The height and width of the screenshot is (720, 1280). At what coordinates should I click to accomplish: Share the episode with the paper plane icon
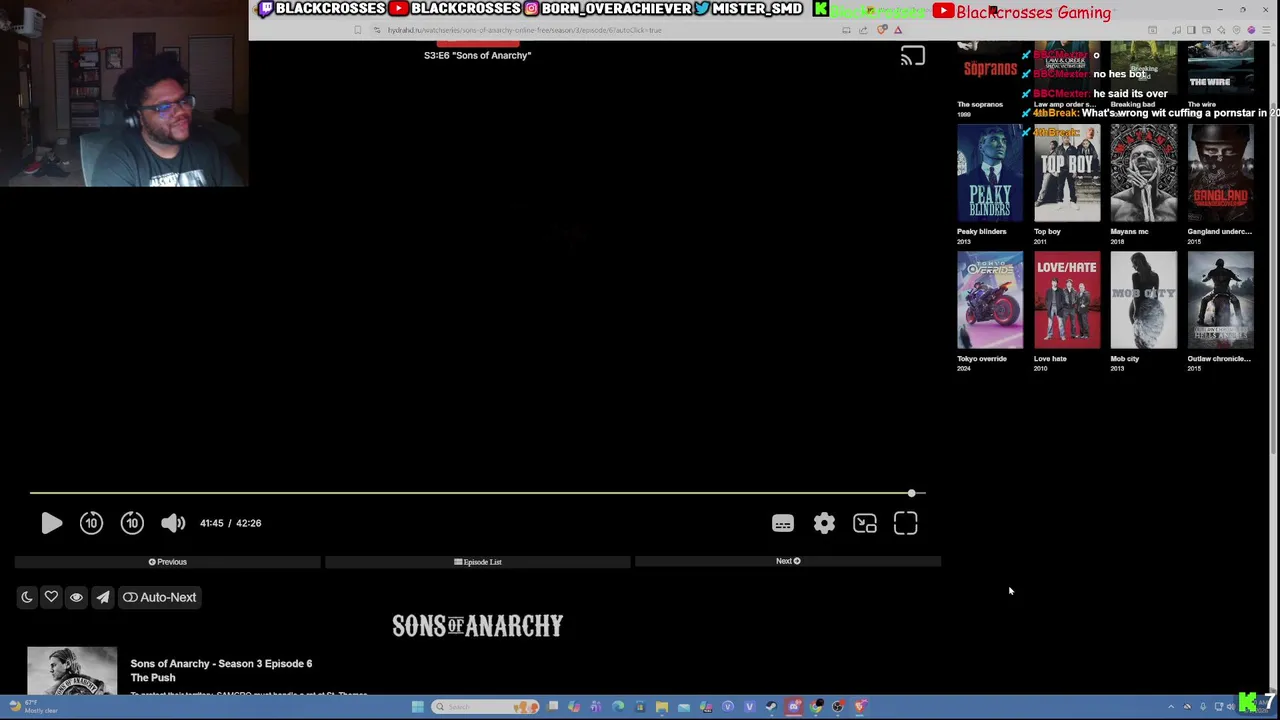click(x=102, y=597)
